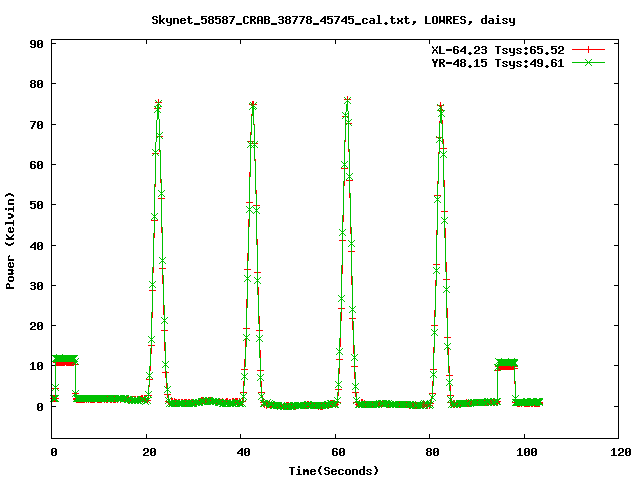
Task: Select the legend entry 'YR-48.15 Tsys:49.61'
Action: coord(498,63)
